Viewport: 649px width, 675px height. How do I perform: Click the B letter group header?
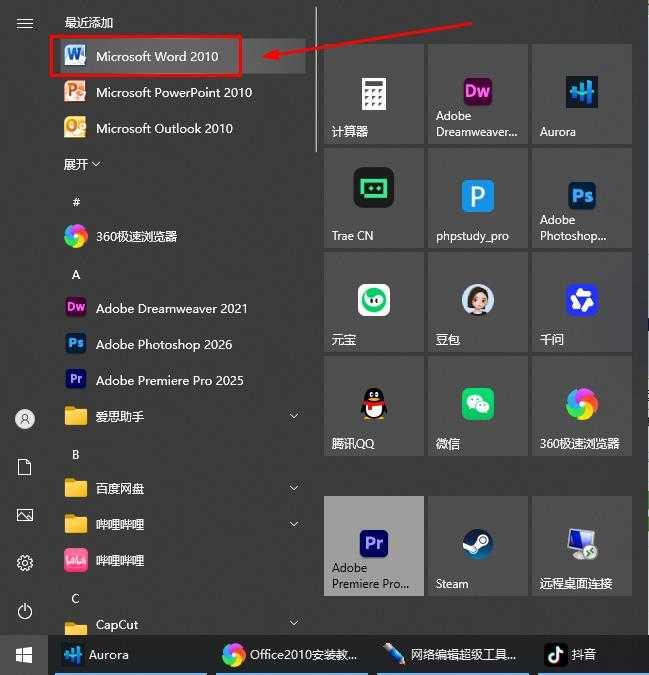(75, 455)
